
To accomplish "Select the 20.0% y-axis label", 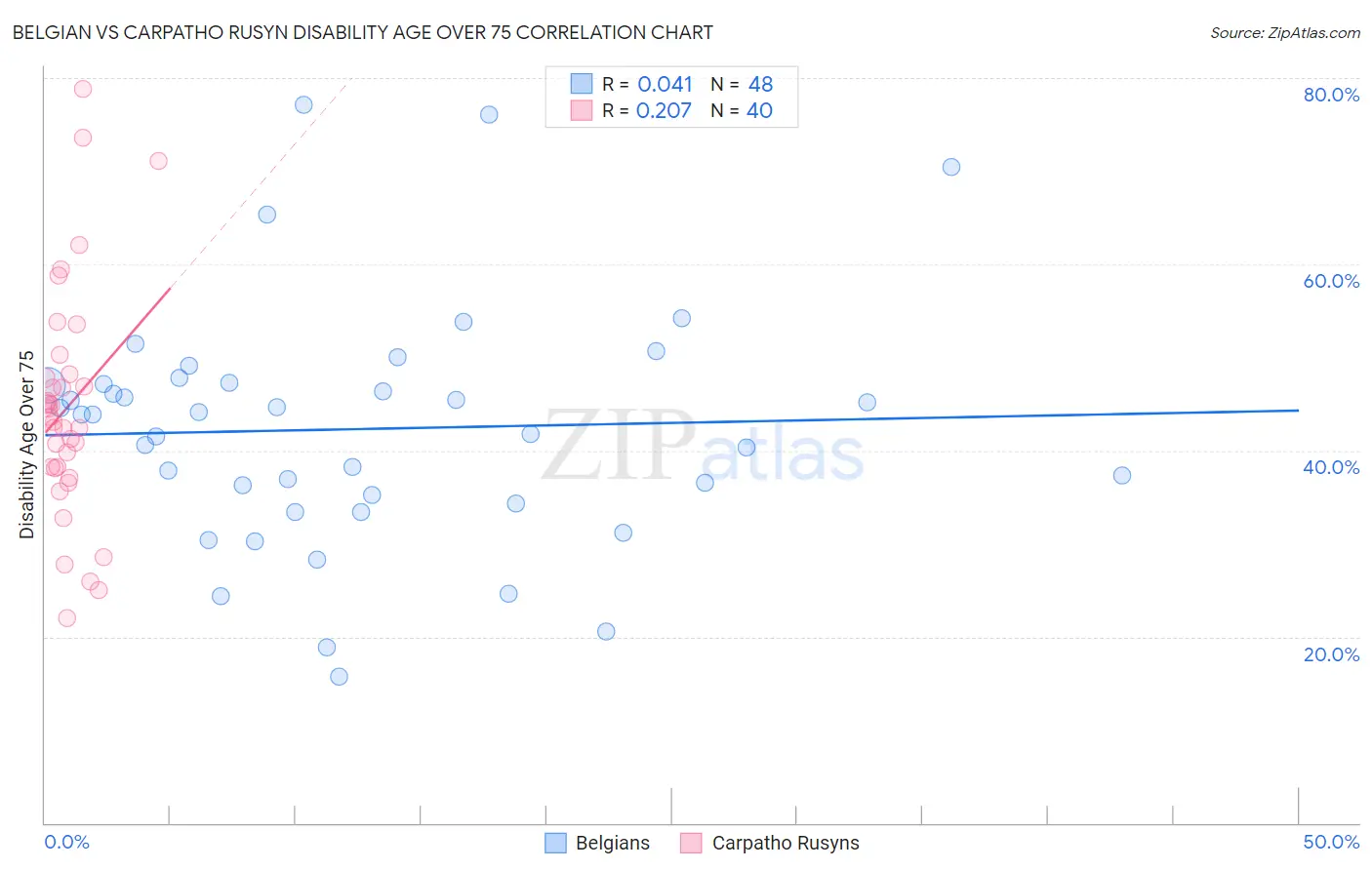I will [x=1331, y=654].
